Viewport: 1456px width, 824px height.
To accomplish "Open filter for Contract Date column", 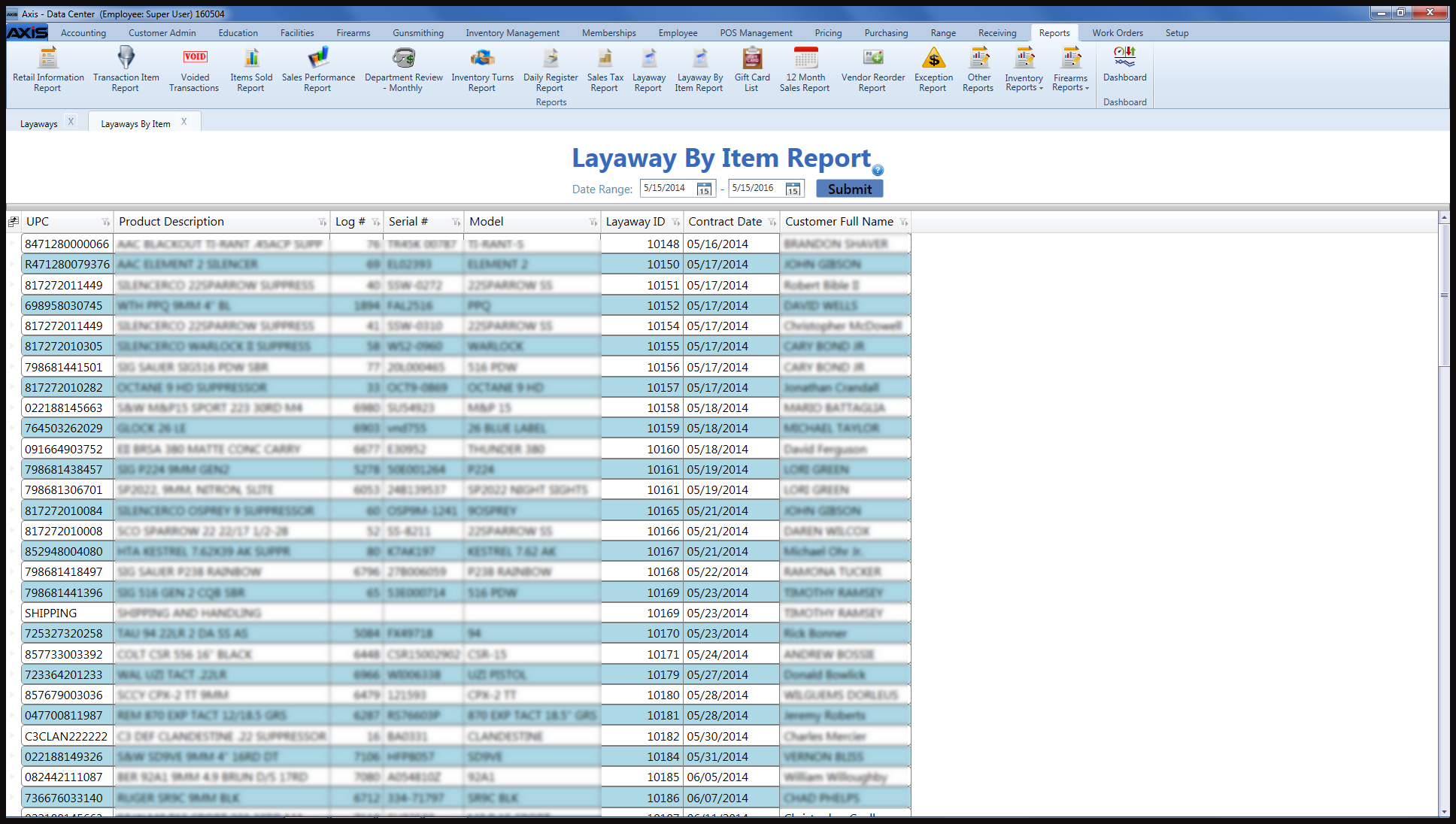I will pos(772,222).
